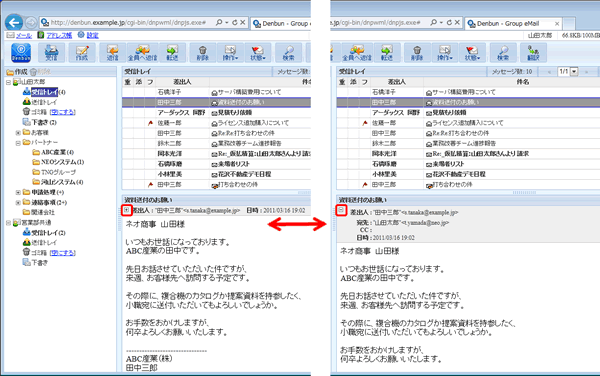Click the 削除 trash icon in left window toolbar
This screenshot has height=376, width=600.
click(x=203, y=52)
